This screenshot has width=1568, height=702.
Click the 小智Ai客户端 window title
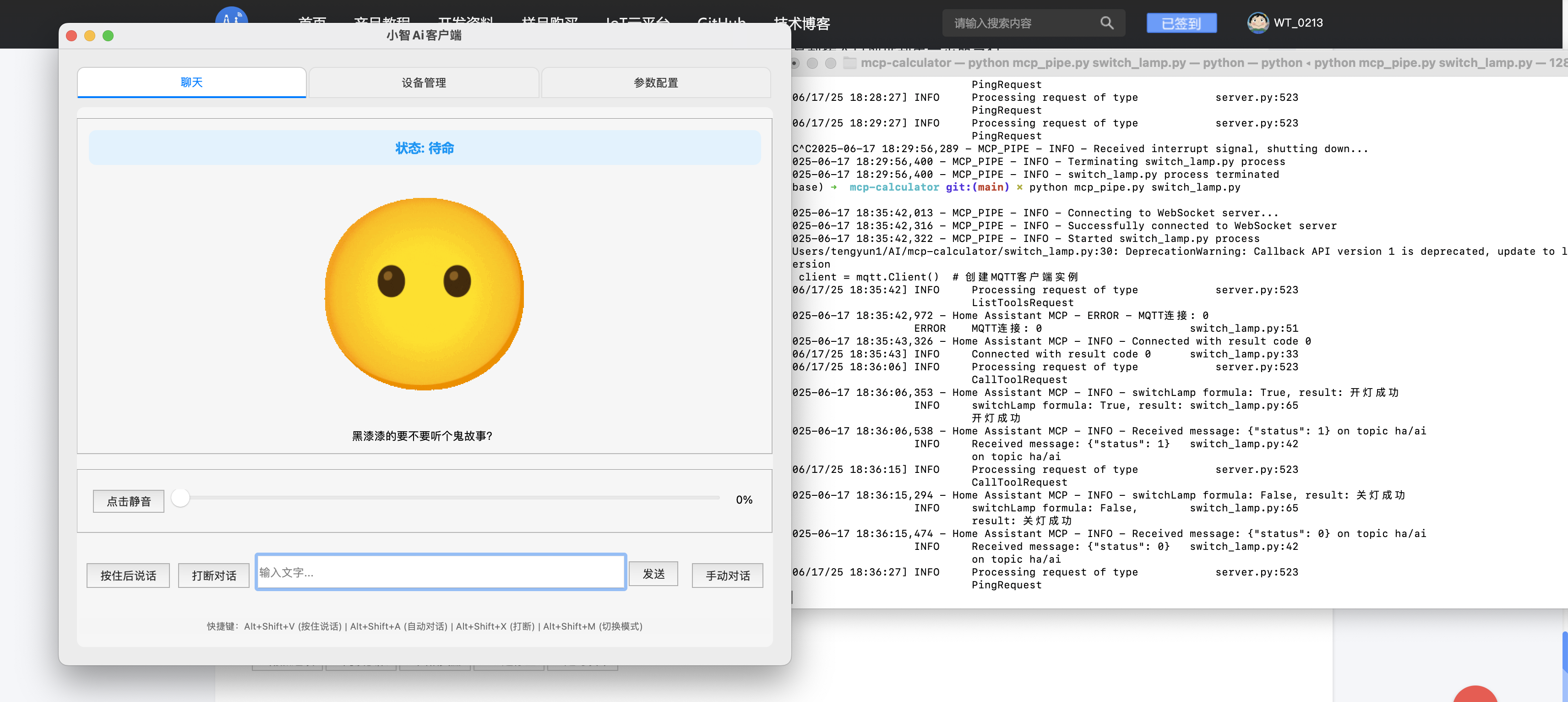tap(424, 35)
